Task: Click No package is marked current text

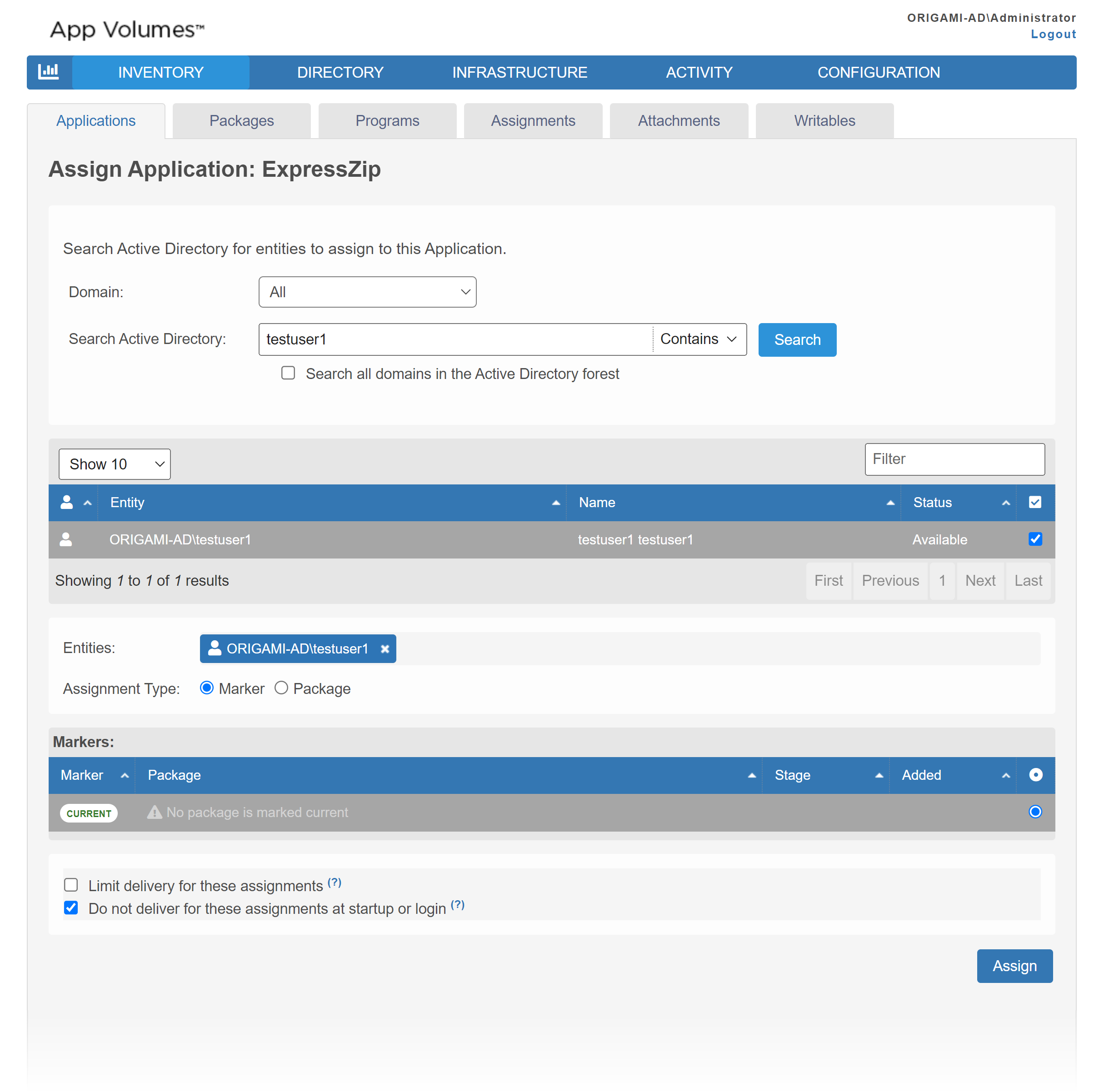Action: pos(257,812)
